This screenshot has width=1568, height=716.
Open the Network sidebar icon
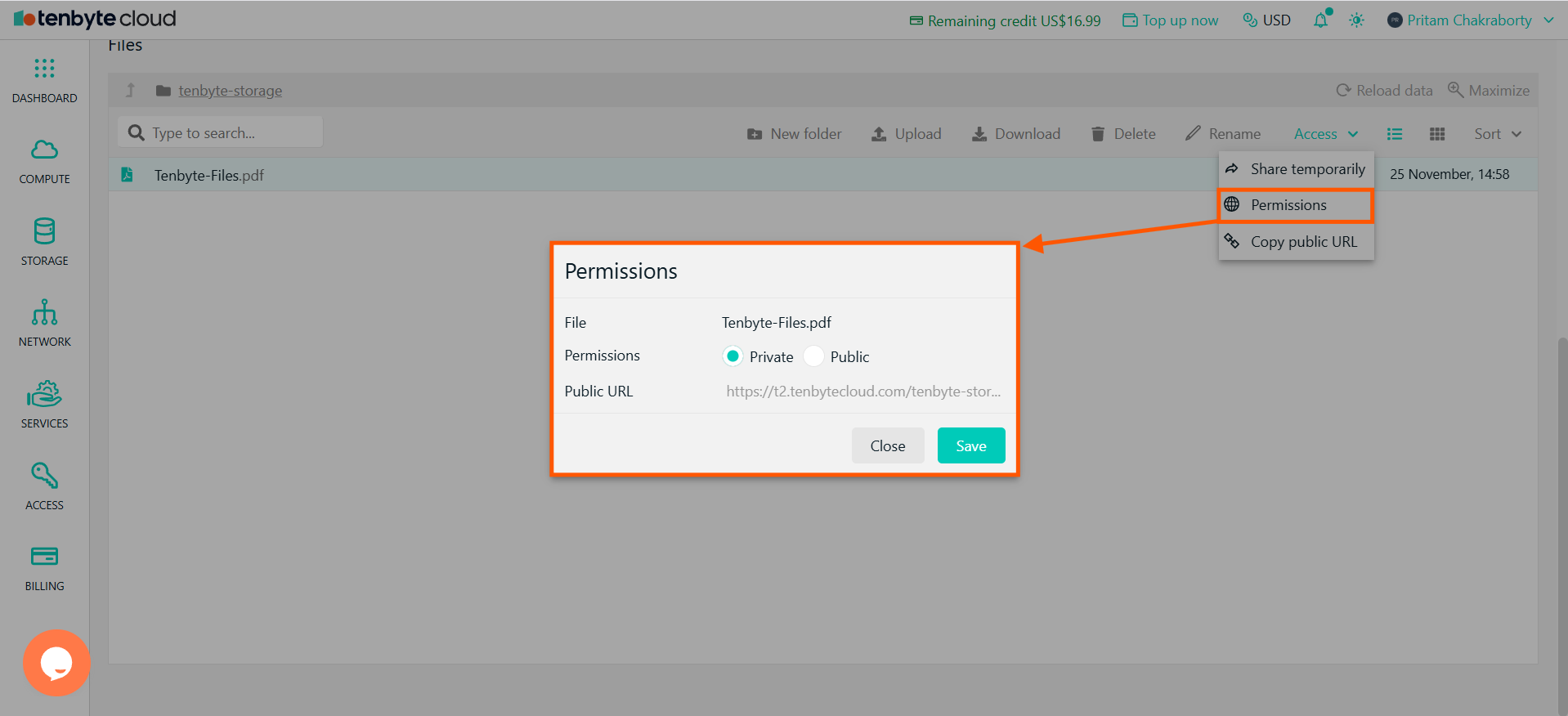[44, 312]
